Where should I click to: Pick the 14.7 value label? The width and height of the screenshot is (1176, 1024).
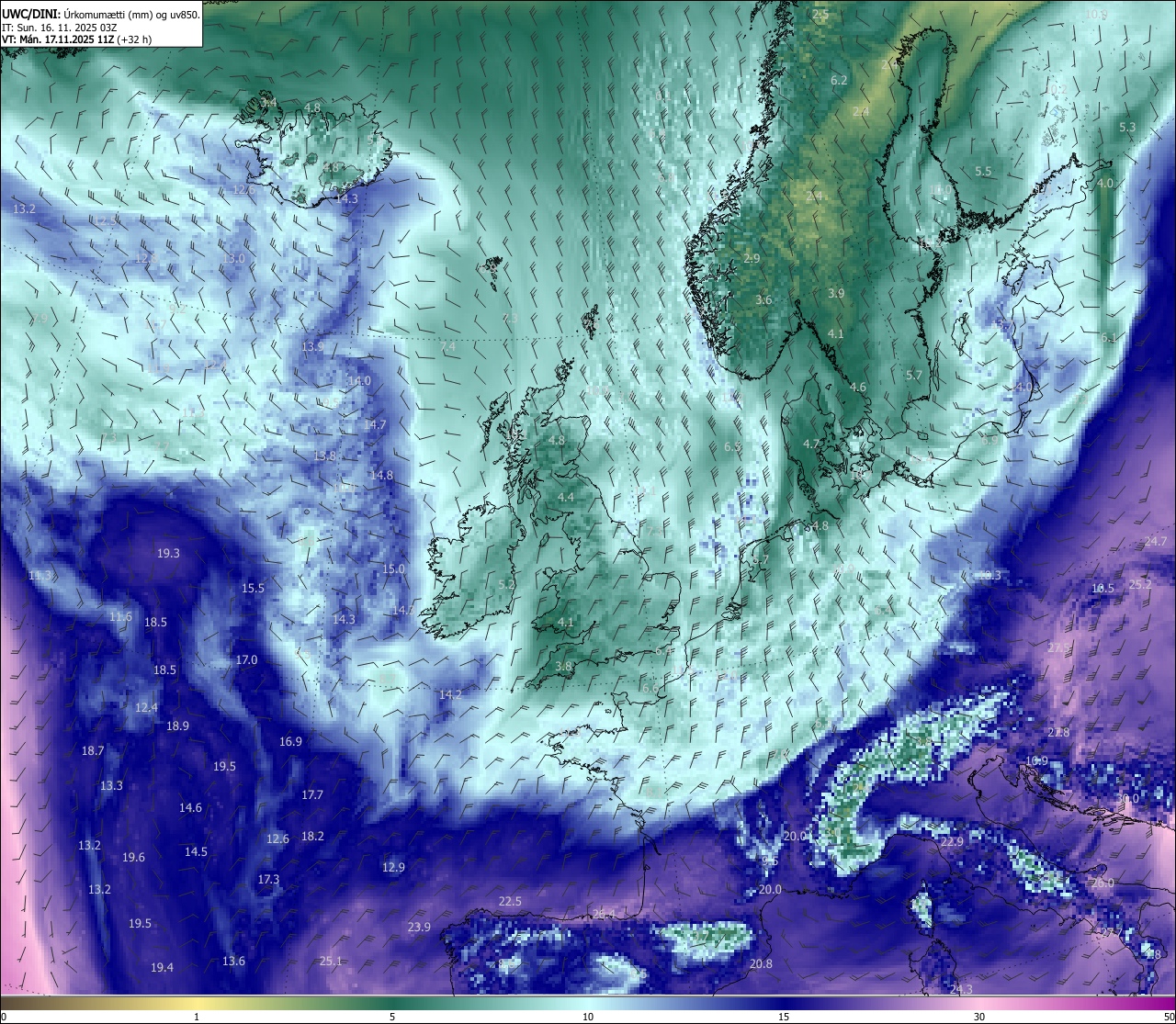pyautogui.click(x=375, y=424)
